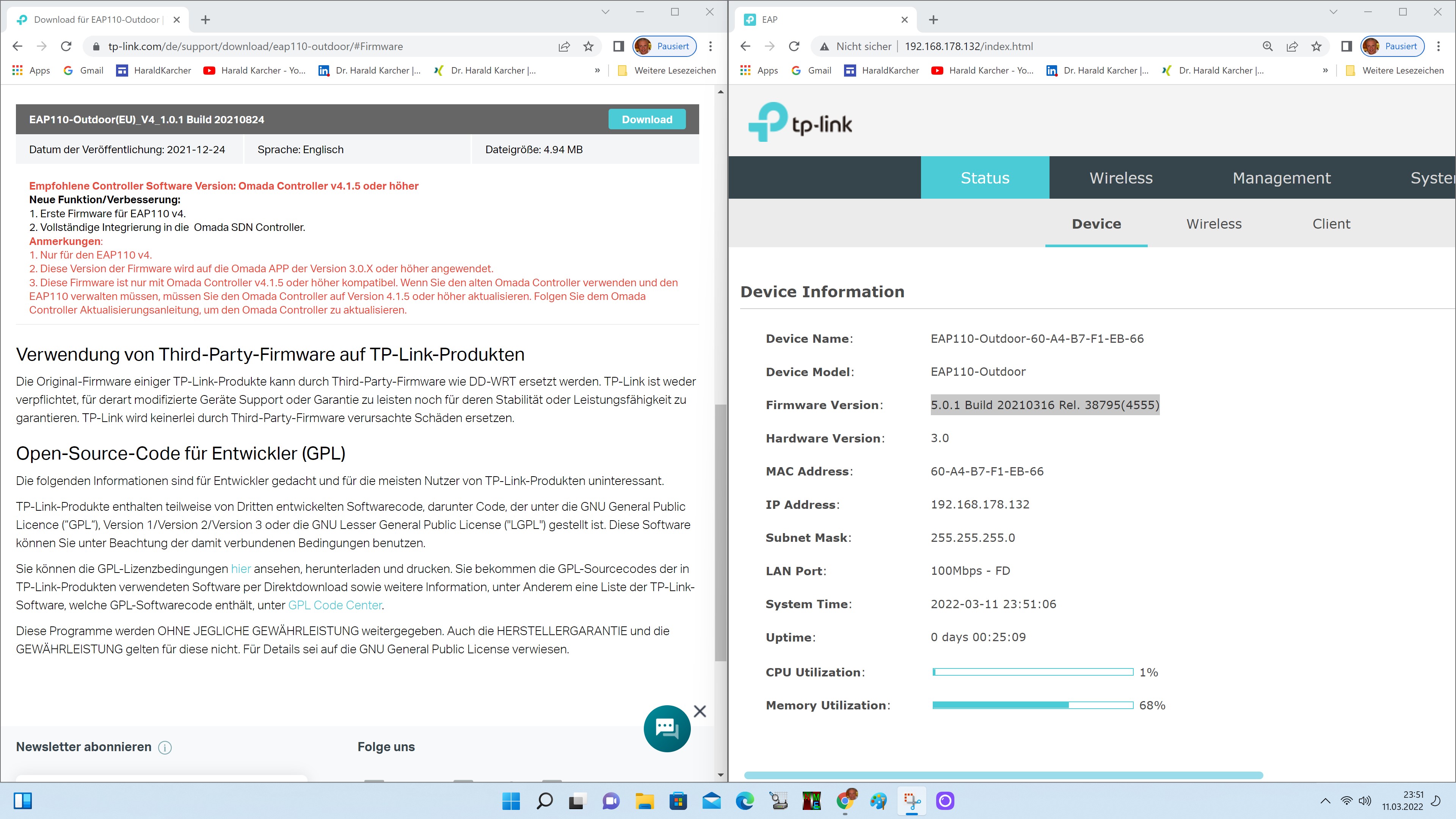Click the live chat support bubble icon
This screenshot has width=1456, height=819.
click(x=667, y=728)
